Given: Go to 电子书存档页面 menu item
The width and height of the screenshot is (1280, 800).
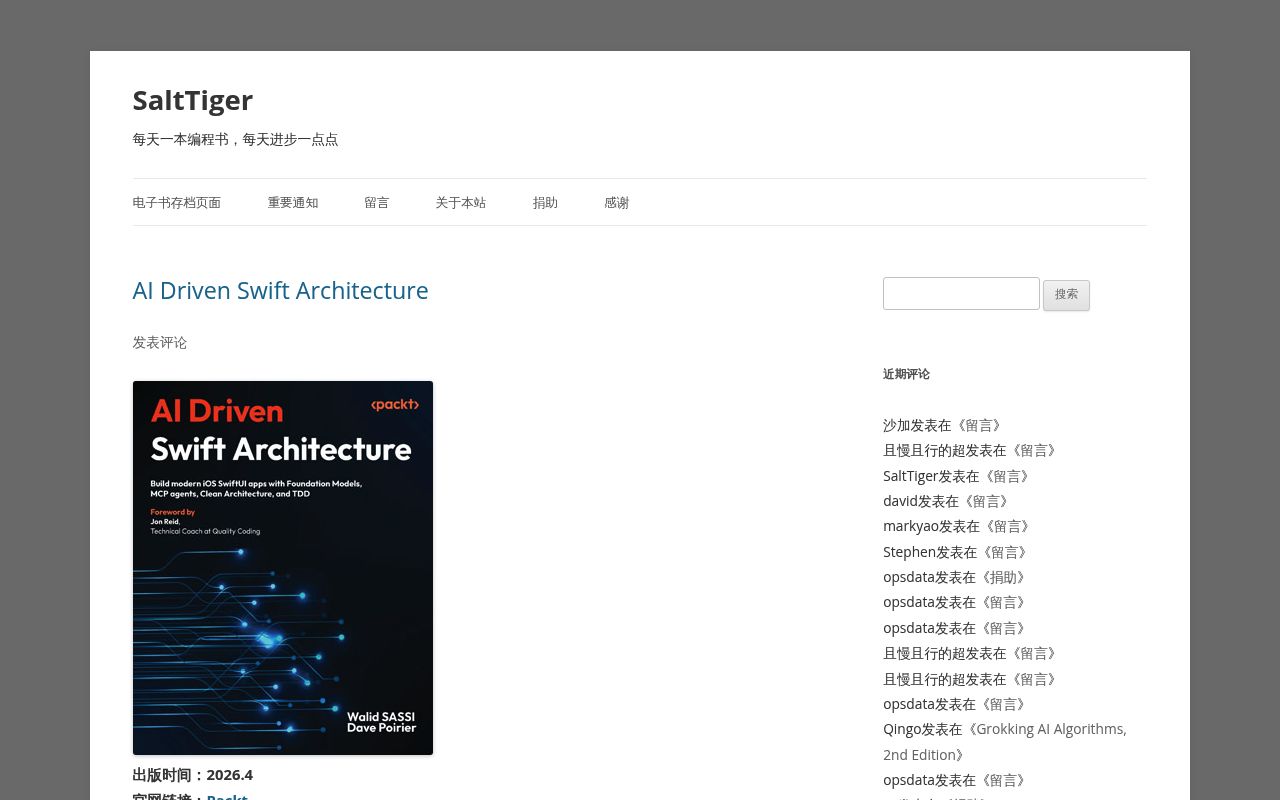Looking at the screenshot, I should click(x=176, y=202).
